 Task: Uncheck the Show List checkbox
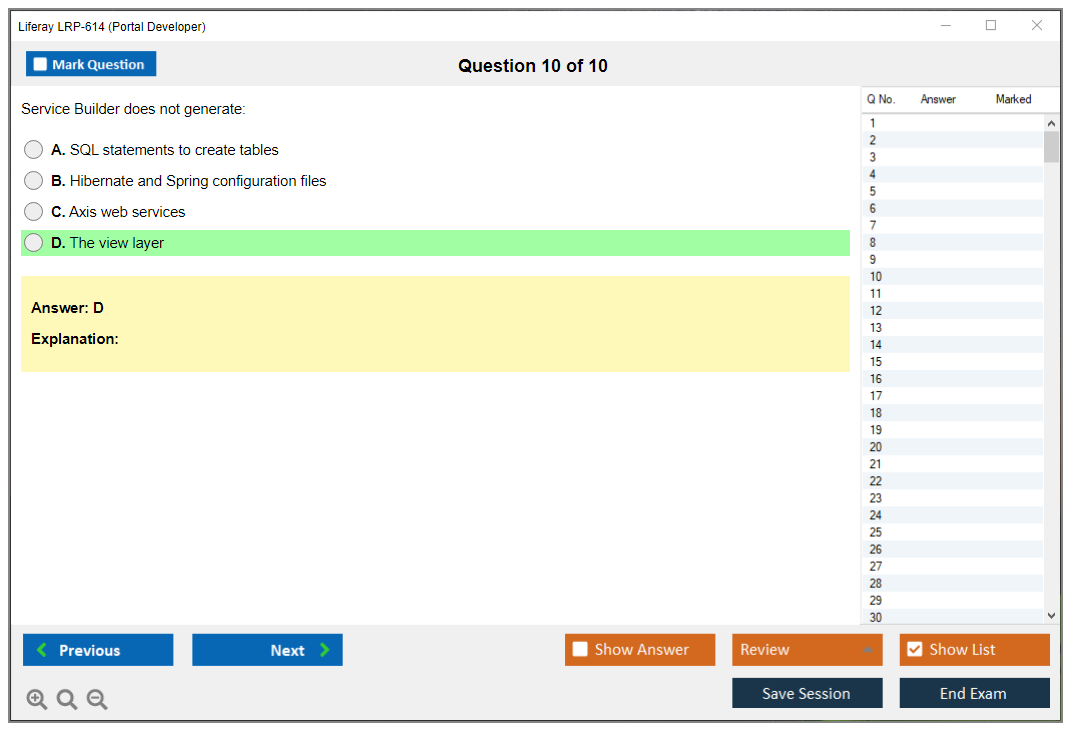pyautogui.click(x=914, y=650)
